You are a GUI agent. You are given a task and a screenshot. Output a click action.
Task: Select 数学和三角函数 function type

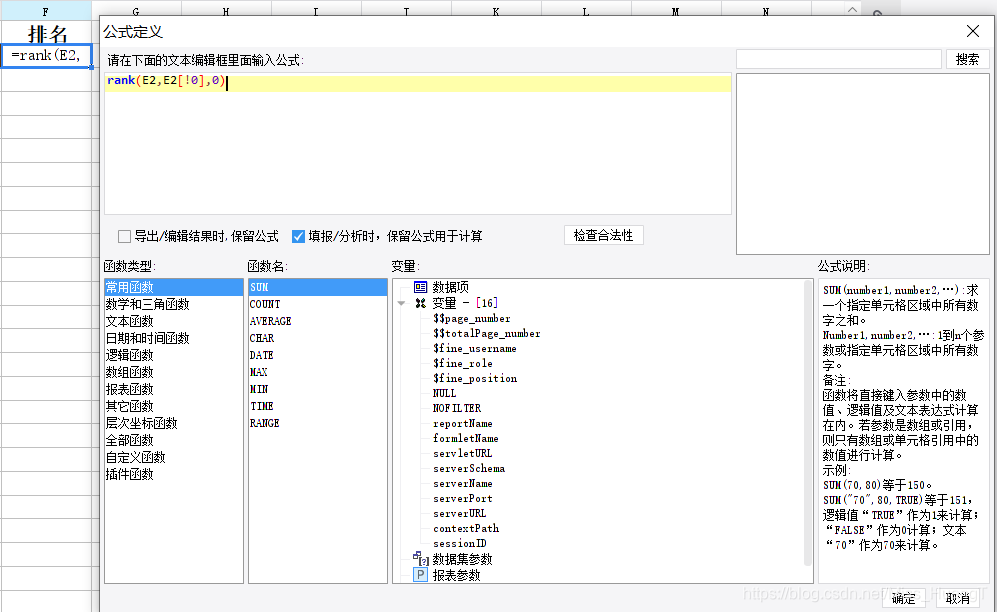click(x=147, y=304)
